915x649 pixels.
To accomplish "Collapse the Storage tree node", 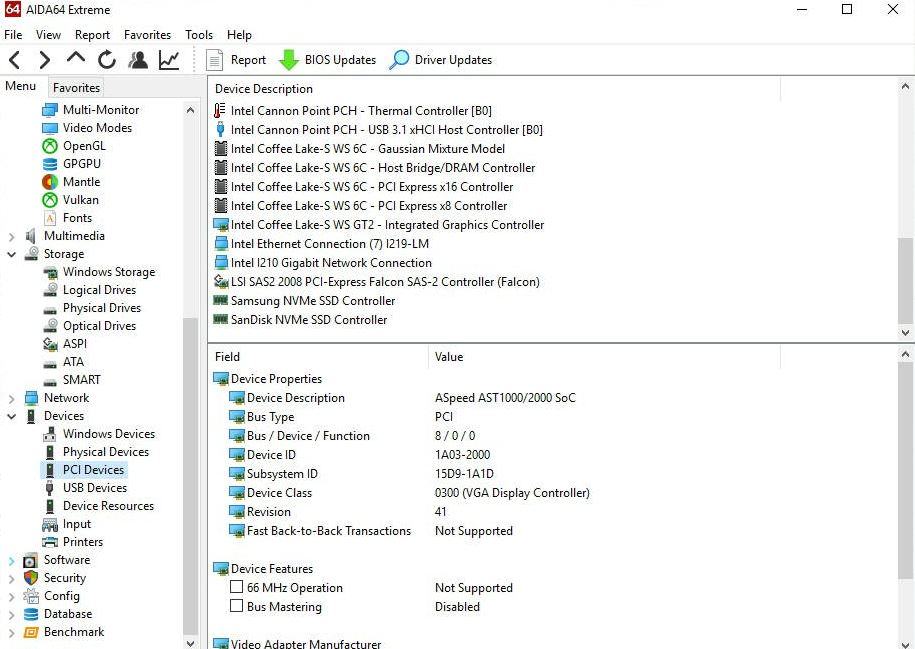I will [x=12, y=254].
